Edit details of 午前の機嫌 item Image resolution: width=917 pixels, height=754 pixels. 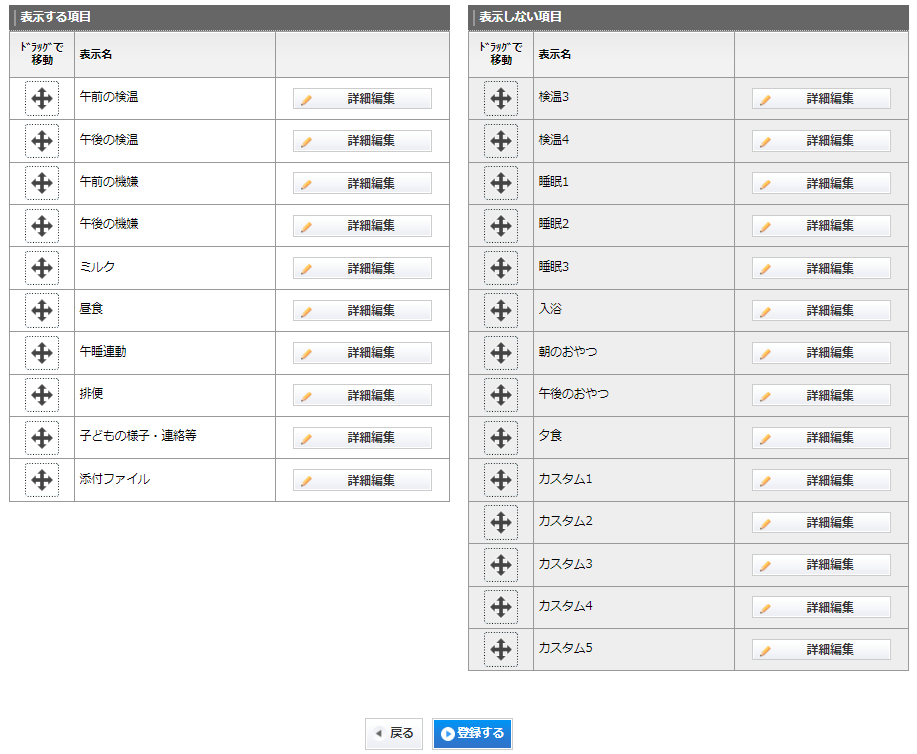coord(362,183)
